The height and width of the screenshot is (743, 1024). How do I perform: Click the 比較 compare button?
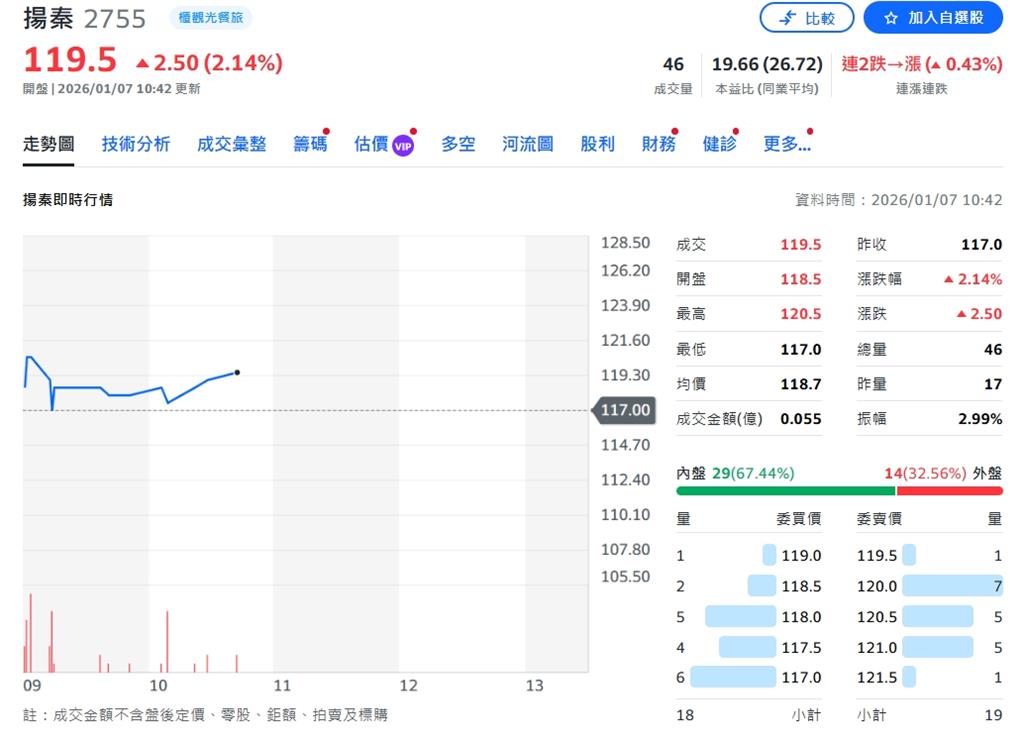[807, 18]
